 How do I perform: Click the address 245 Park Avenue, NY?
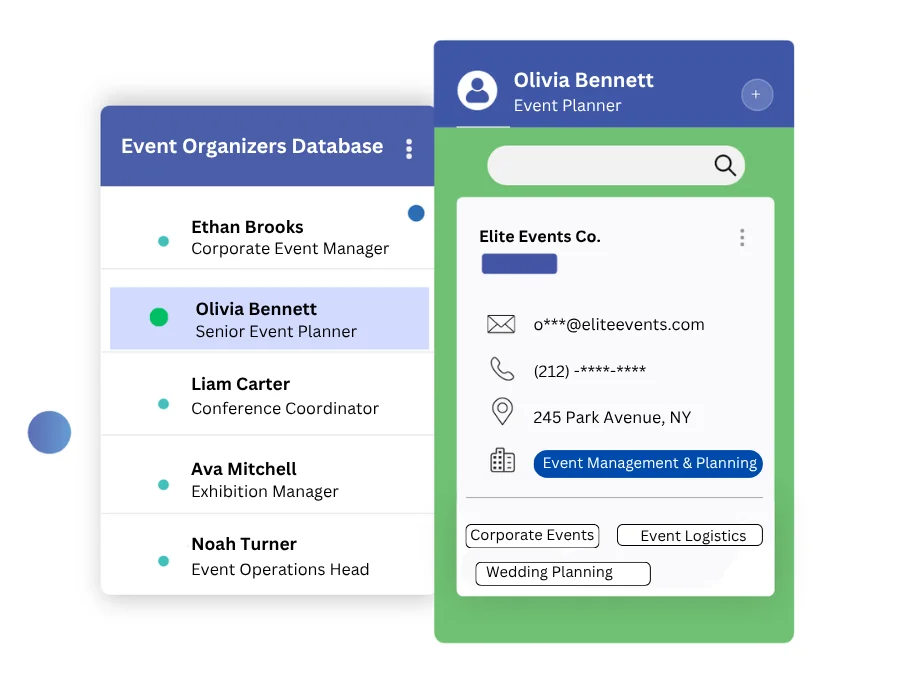[612, 417]
